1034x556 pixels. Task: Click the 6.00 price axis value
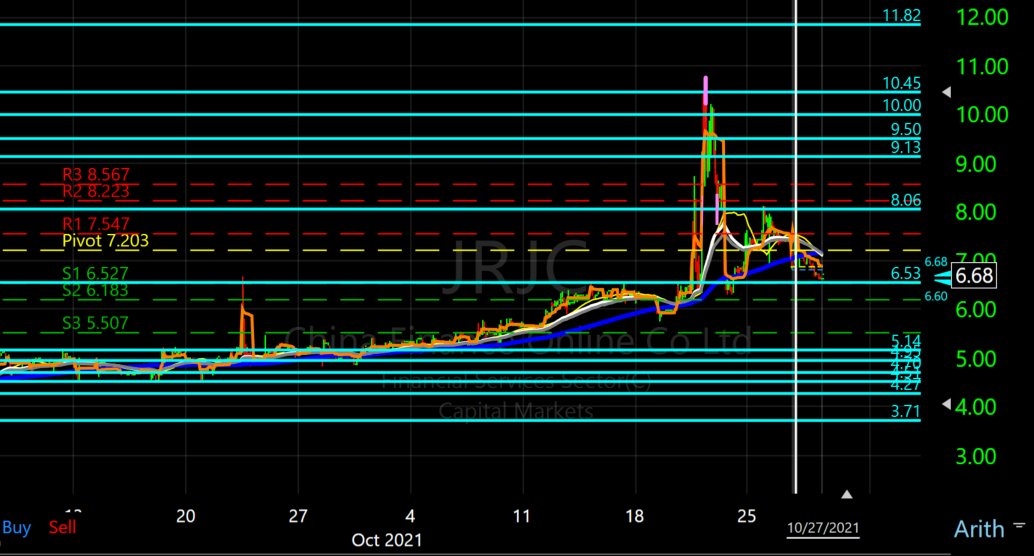tap(976, 309)
